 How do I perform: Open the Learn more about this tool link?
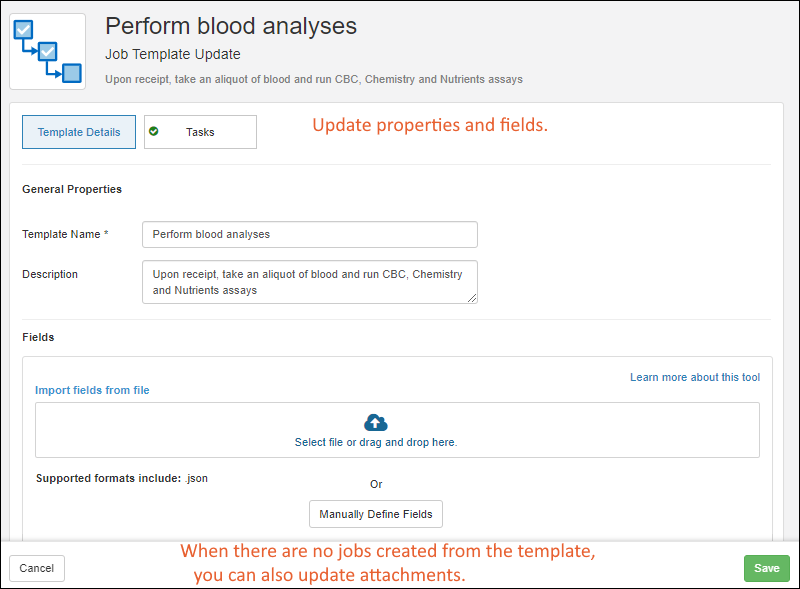(x=695, y=377)
